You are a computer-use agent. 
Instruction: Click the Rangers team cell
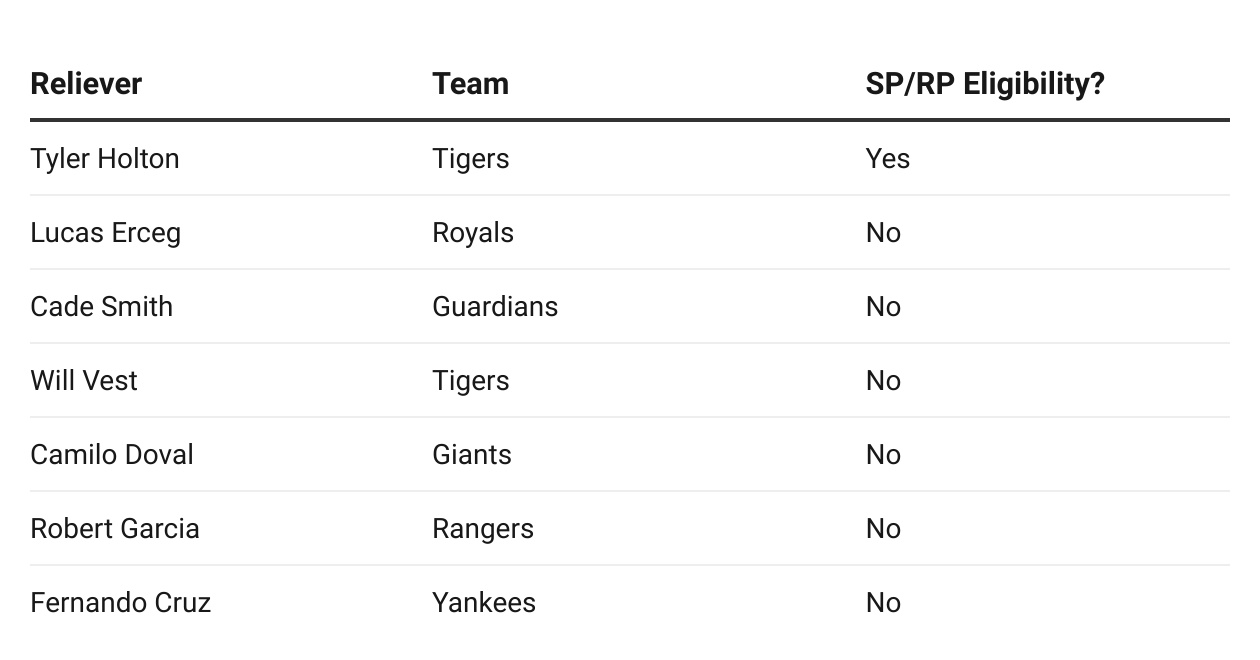click(x=482, y=529)
